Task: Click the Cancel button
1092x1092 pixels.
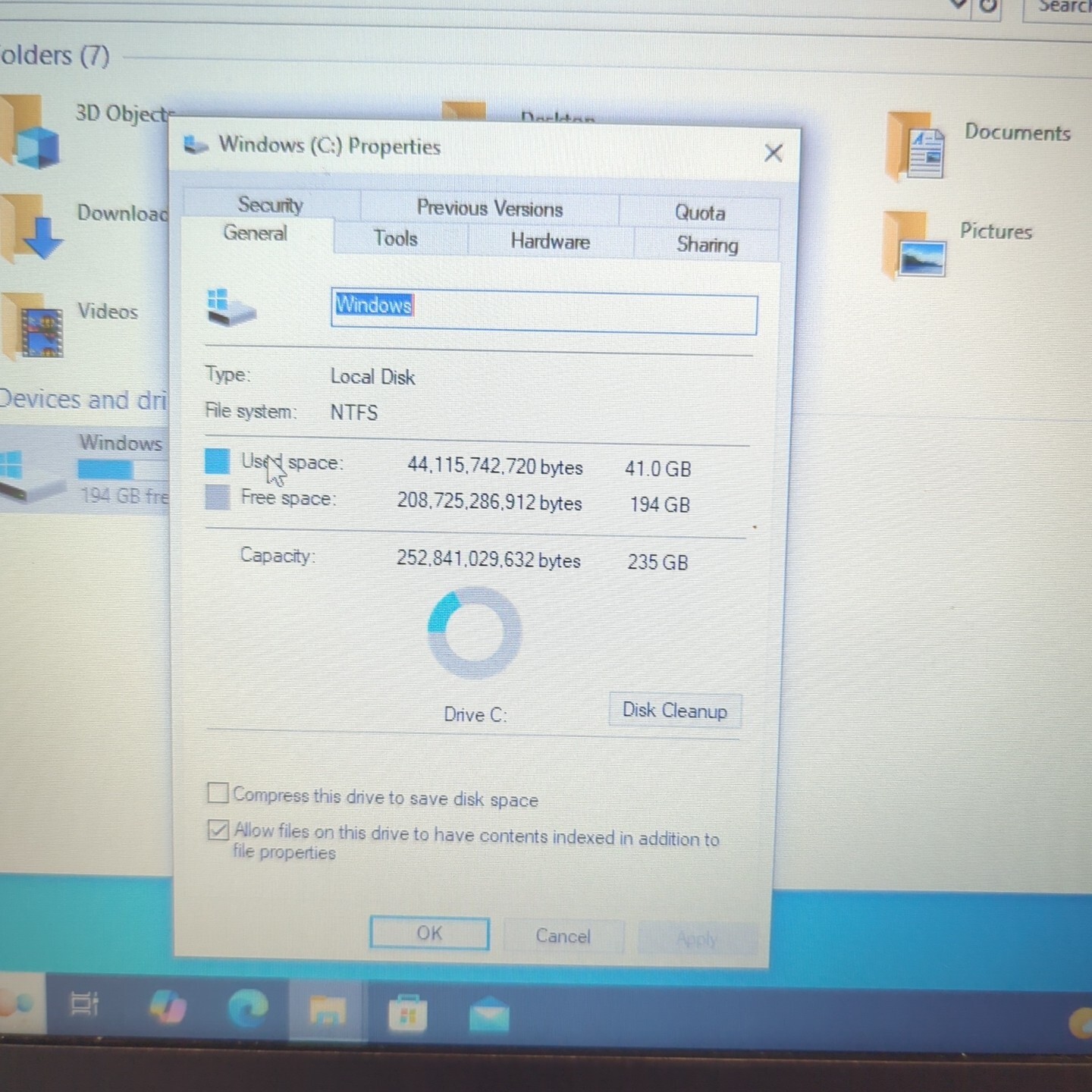Action: [563, 937]
